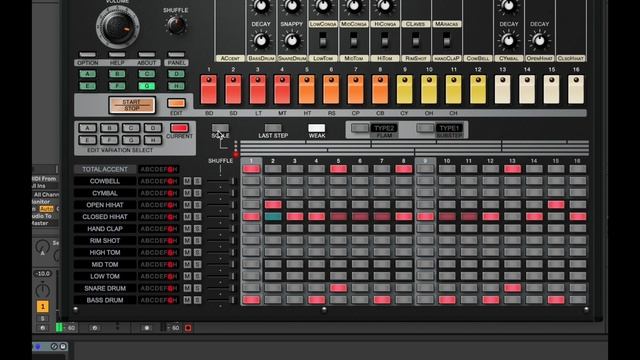Toggle Bass Drum step 1 in the grid
This screenshot has height=360, width=640.
[x=251, y=300]
